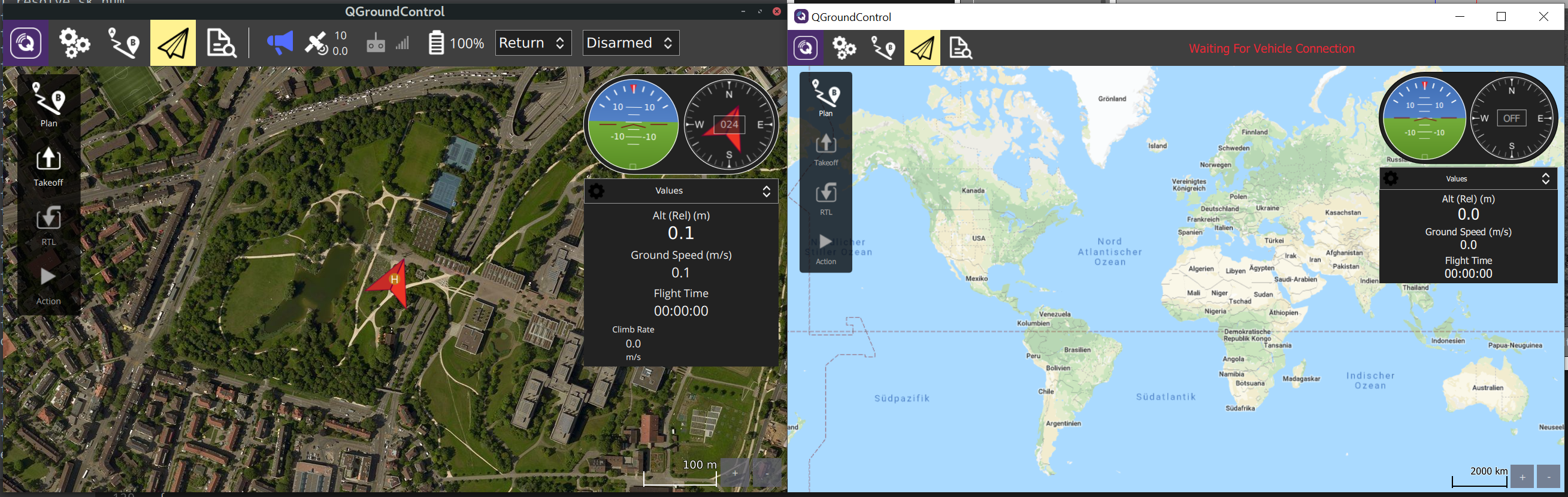Click the red vehicle marker on map
Screen dimensions: 1568x497
coord(391,283)
